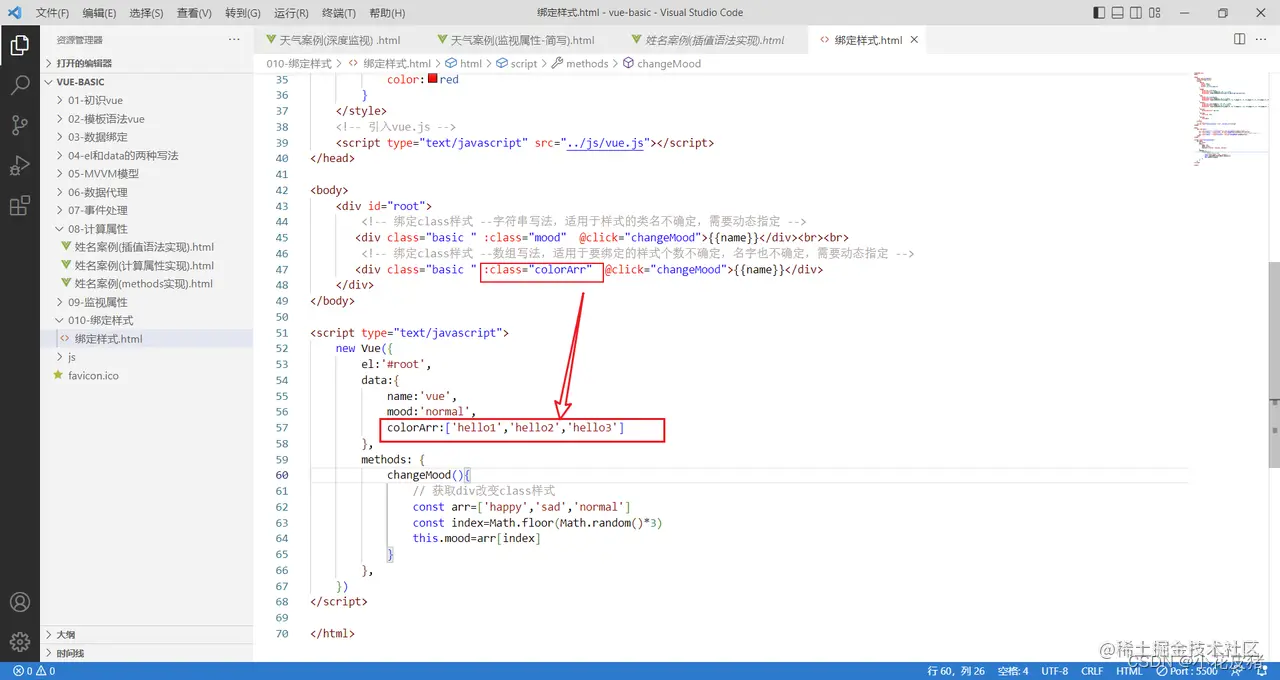The height and width of the screenshot is (680, 1280).
Task: Open the Accounts menu icon
Action: (19, 602)
